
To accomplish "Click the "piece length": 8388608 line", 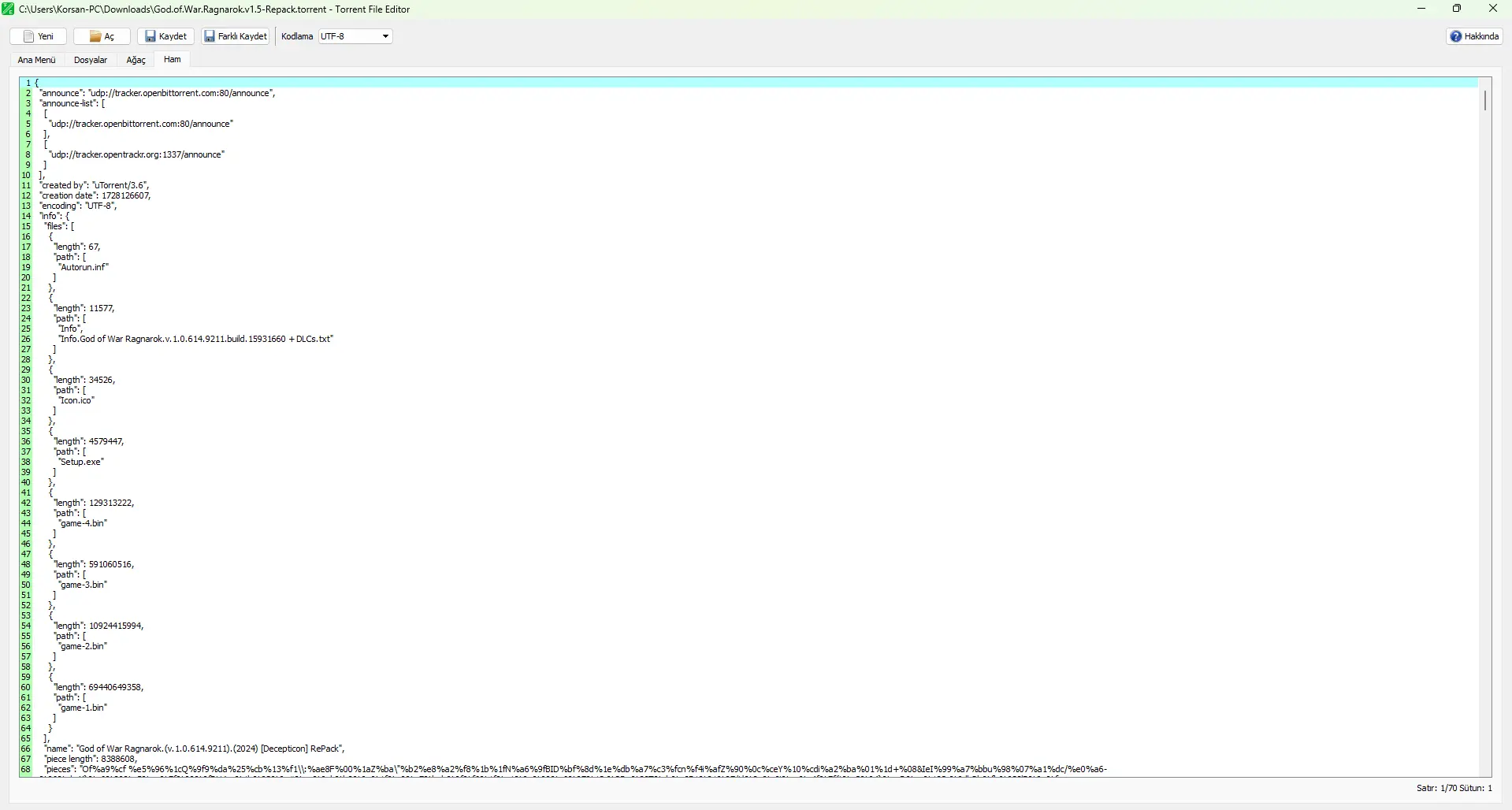I will (91, 759).
